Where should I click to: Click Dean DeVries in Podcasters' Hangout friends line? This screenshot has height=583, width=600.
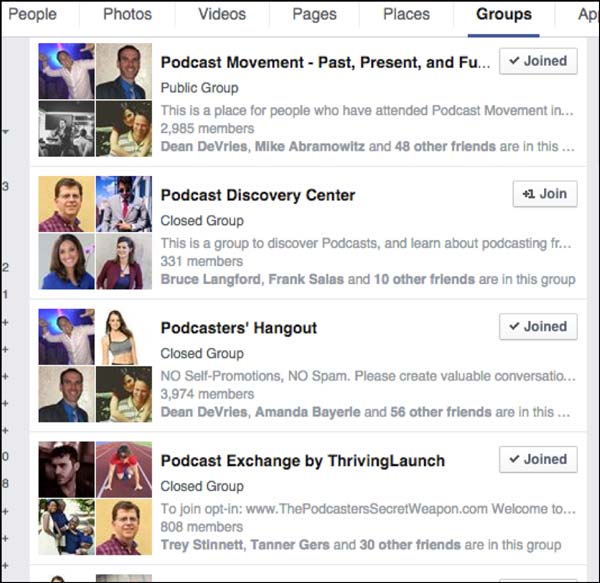click(x=204, y=412)
